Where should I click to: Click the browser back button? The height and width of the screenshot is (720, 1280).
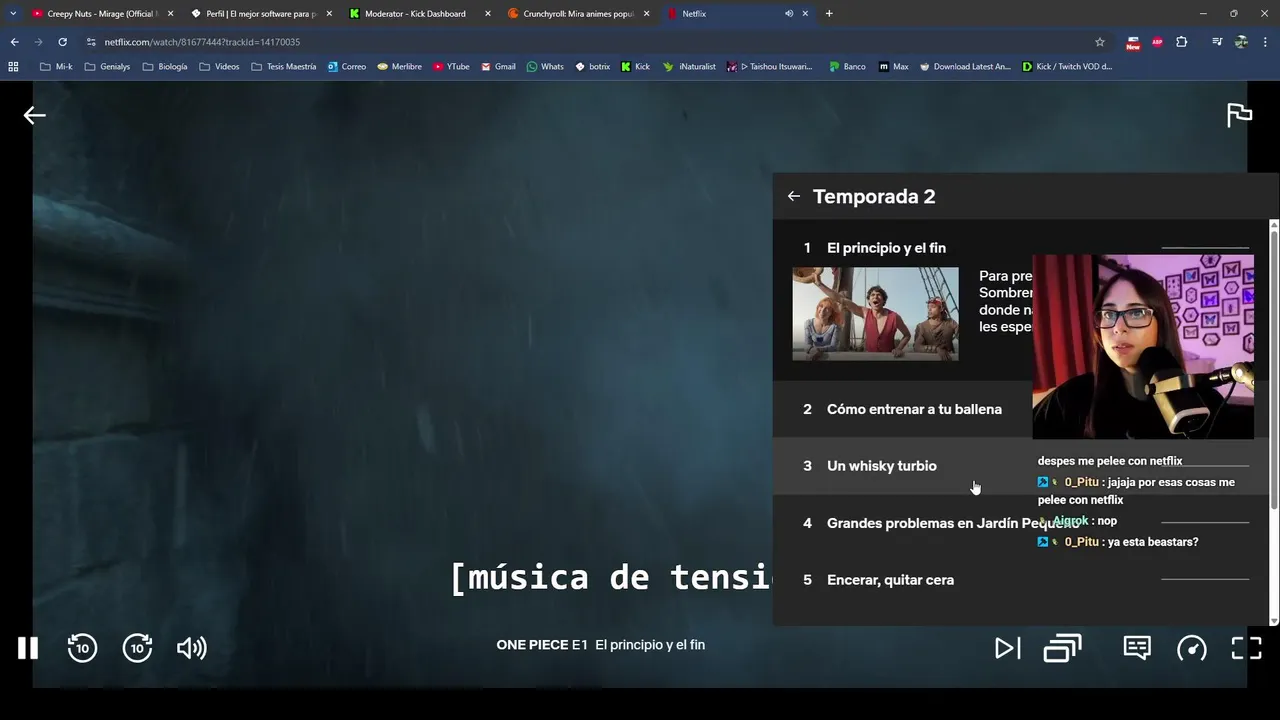14,42
